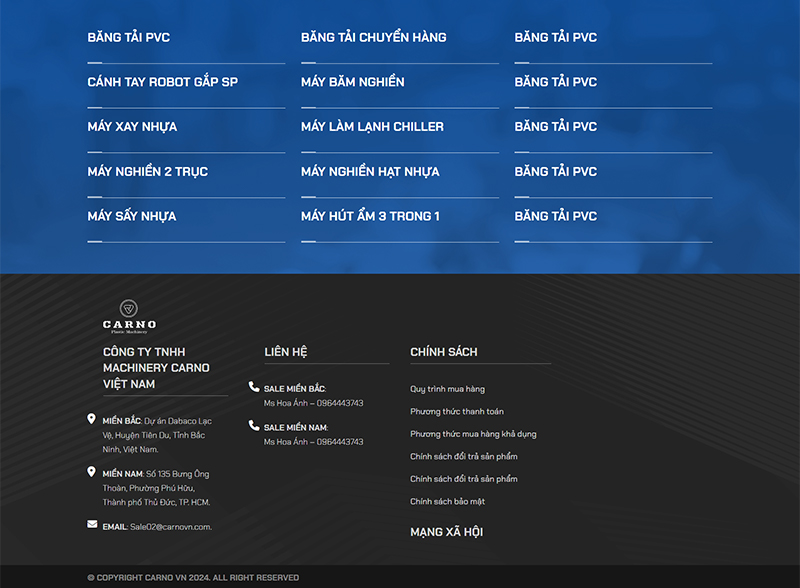
Task: Go to Máy Nghiền 2 Trục page
Action: point(148,172)
